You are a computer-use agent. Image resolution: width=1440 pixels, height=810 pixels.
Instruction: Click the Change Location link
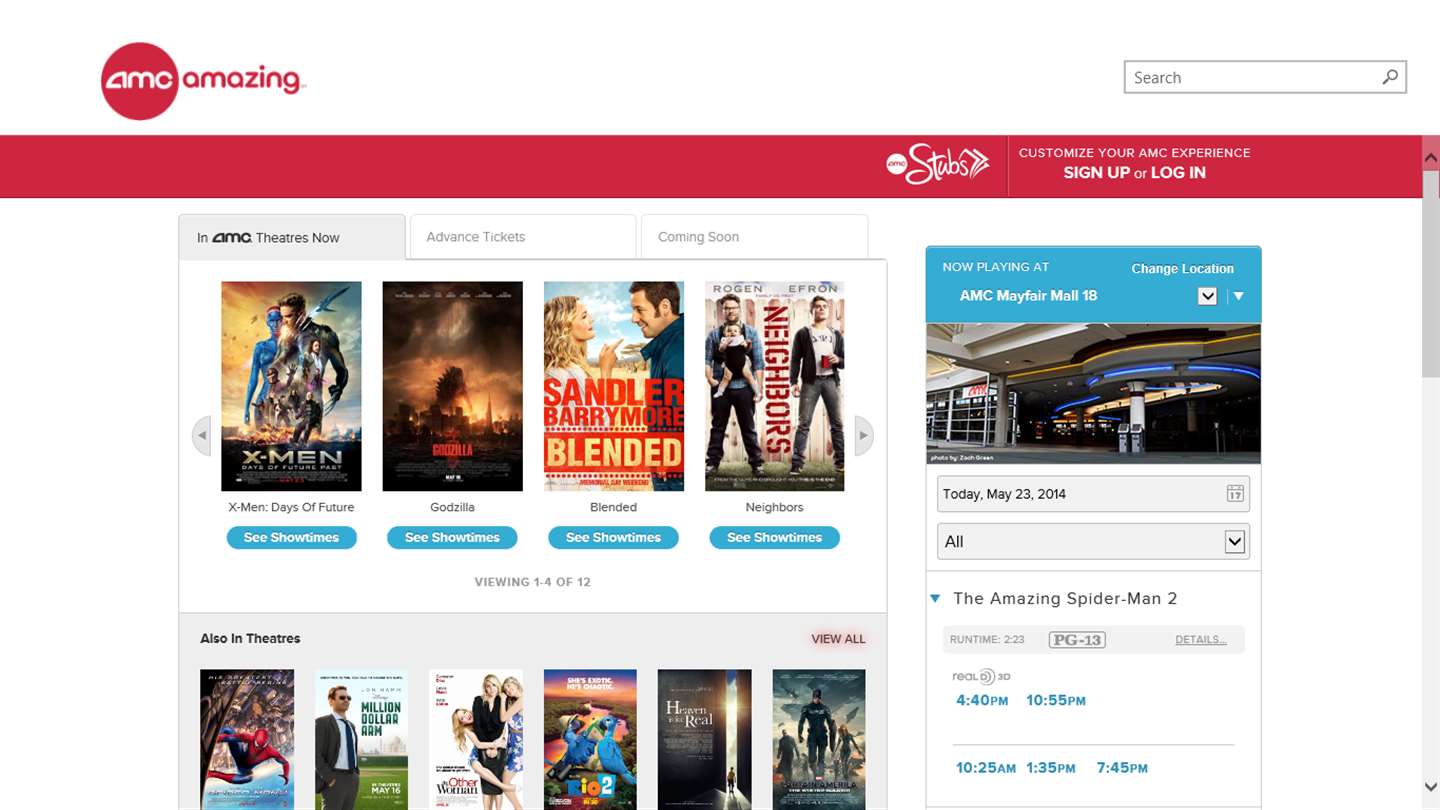1182,268
